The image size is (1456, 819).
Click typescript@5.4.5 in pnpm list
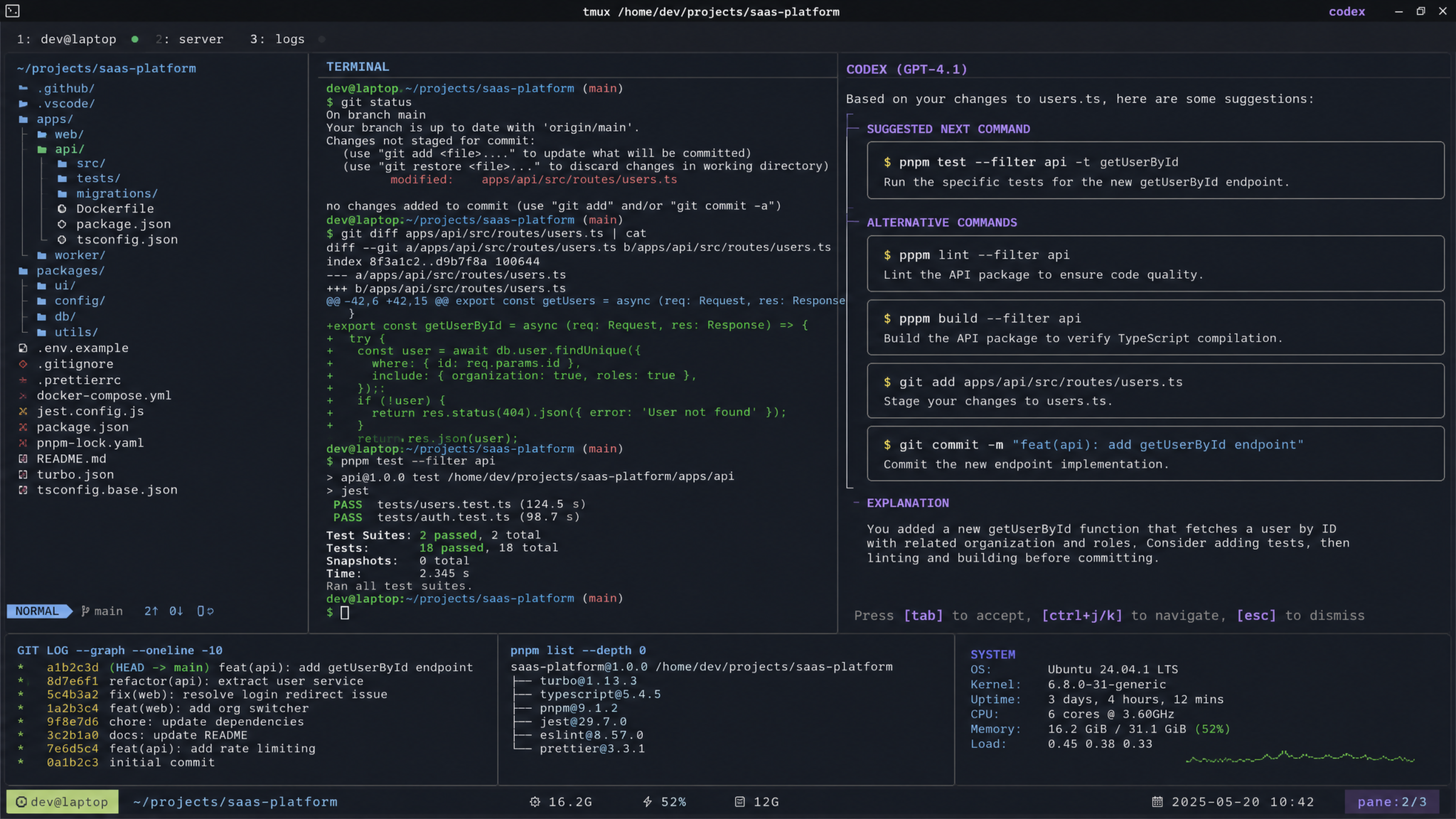click(x=600, y=695)
